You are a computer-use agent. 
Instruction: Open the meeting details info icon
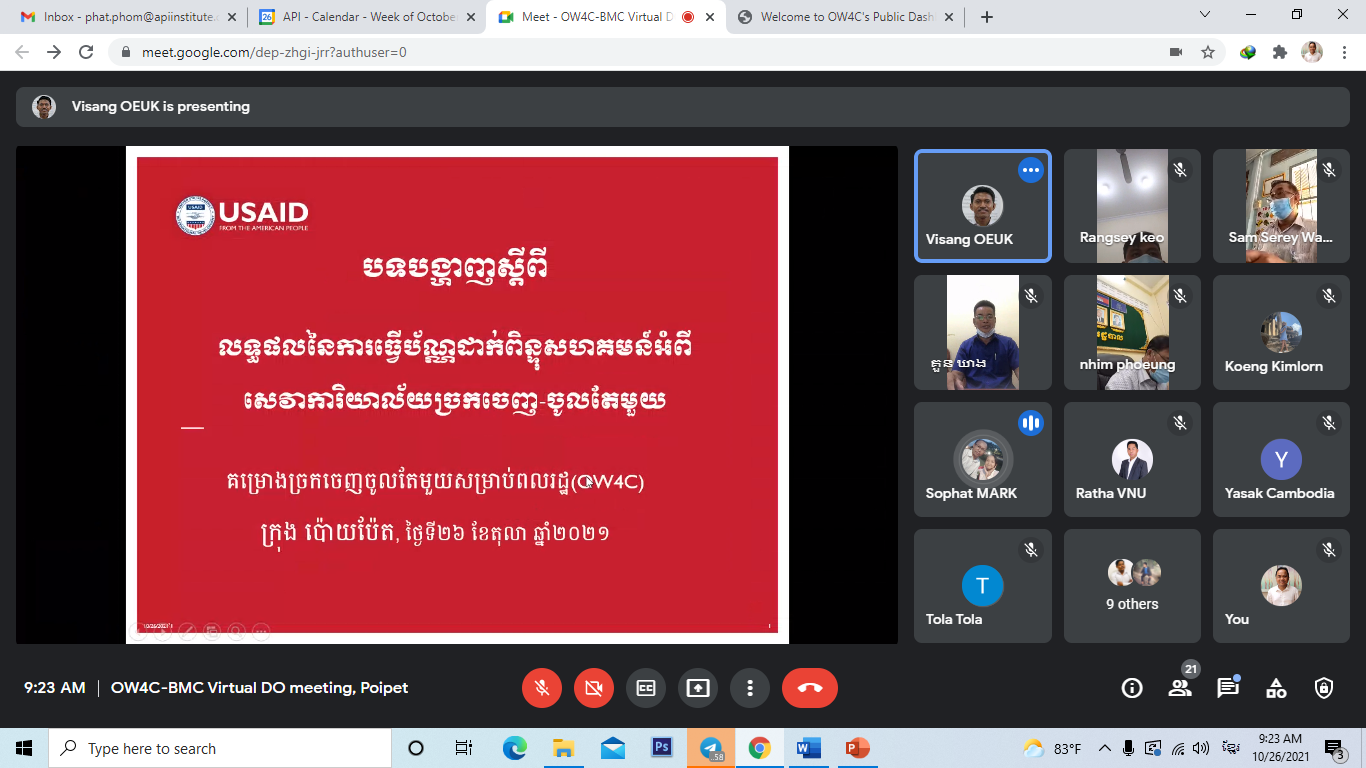click(x=1132, y=688)
